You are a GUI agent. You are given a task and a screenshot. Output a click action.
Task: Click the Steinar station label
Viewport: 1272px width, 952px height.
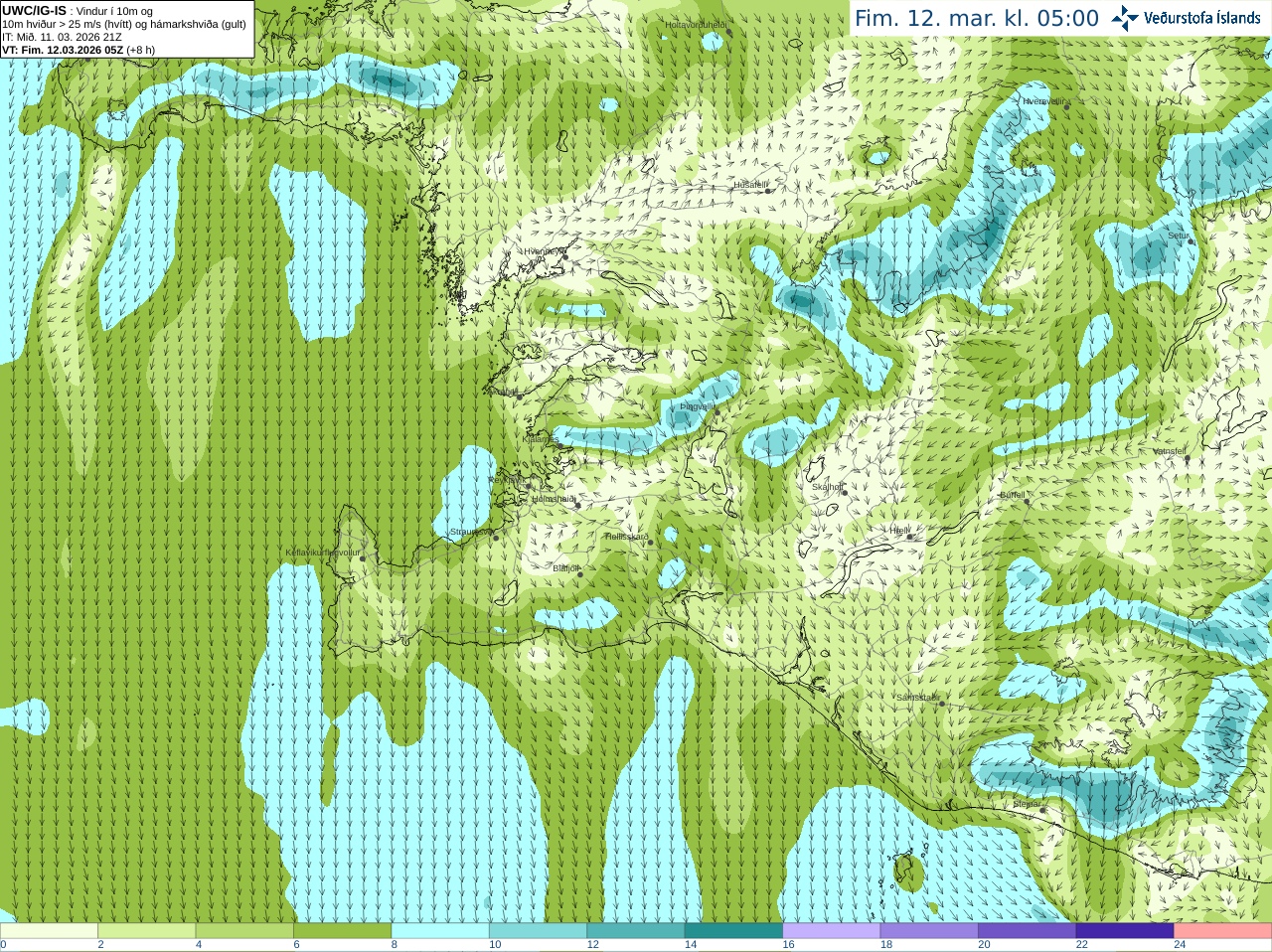1028,804
